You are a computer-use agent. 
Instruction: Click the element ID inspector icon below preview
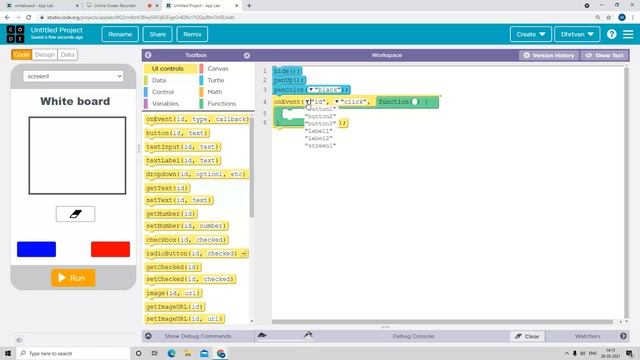tap(19, 340)
